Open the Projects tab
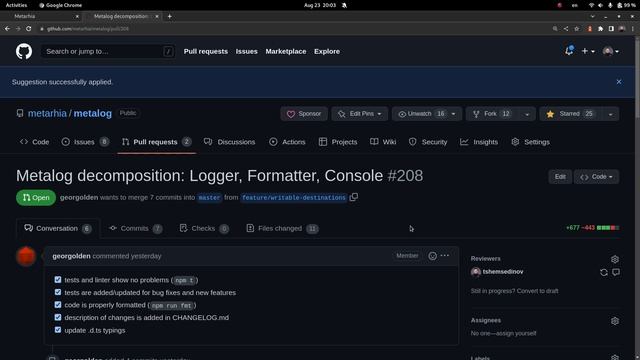The height and width of the screenshot is (360, 640). [x=338, y=142]
